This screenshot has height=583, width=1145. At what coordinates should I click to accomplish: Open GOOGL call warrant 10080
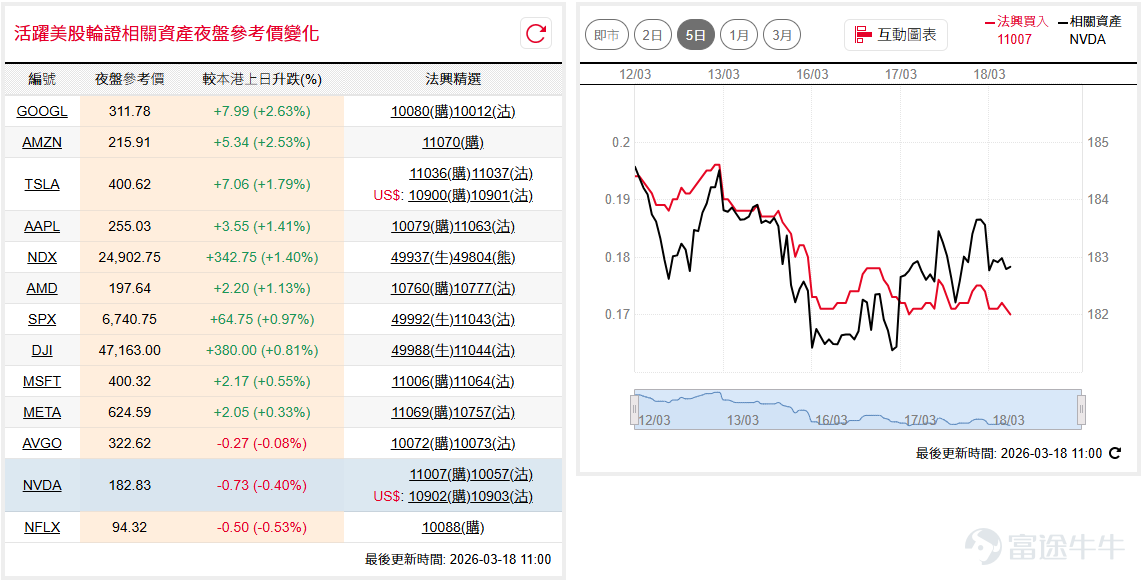[421, 111]
